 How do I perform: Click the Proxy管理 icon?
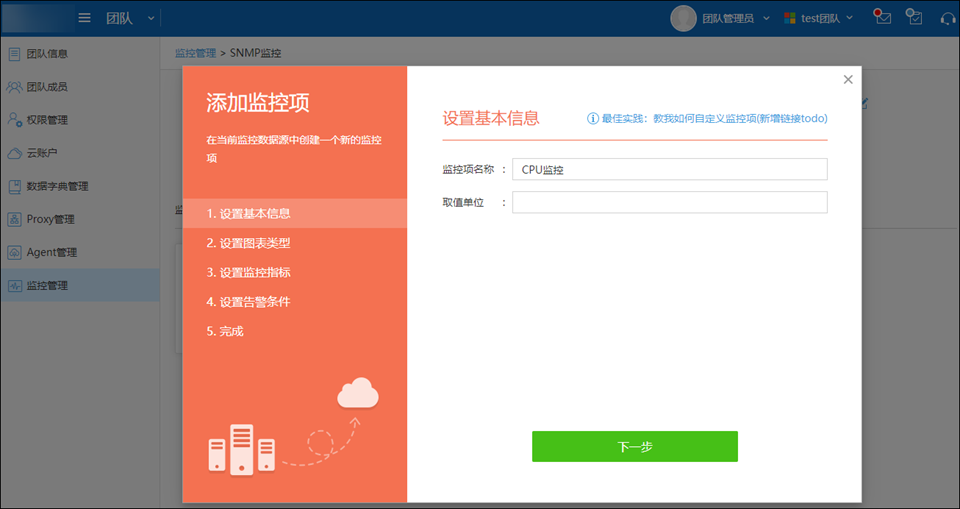tap(15, 219)
